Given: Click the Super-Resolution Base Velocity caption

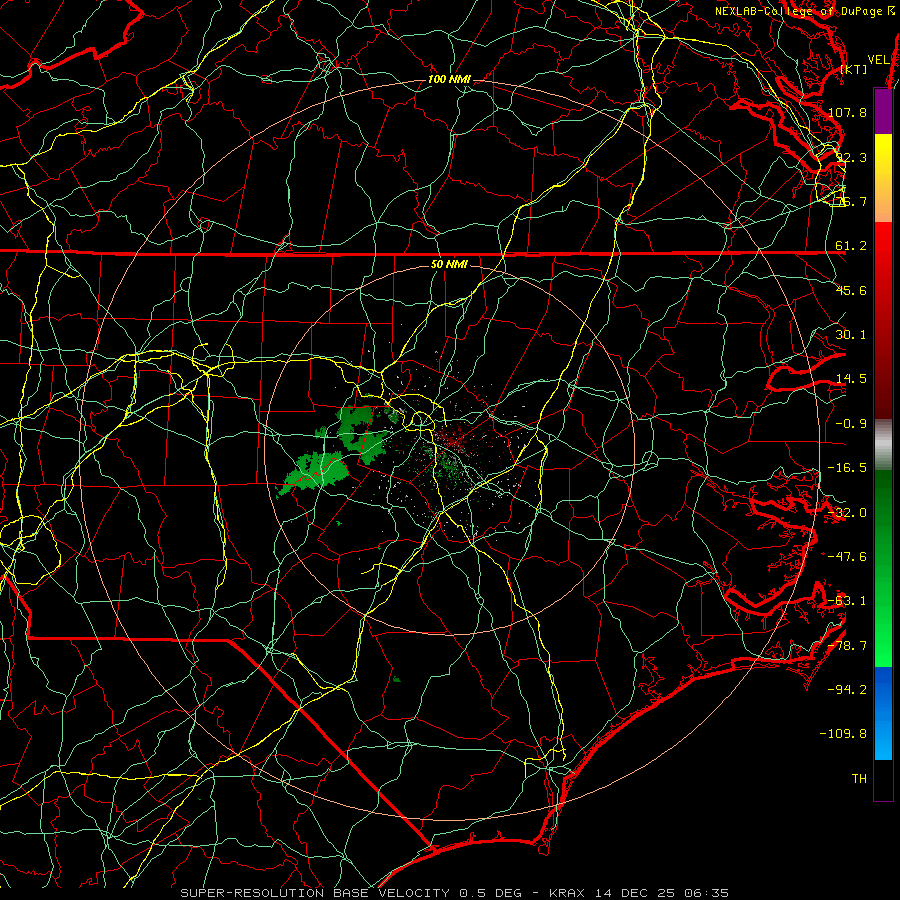Looking at the screenshot, I should [454, 893].
